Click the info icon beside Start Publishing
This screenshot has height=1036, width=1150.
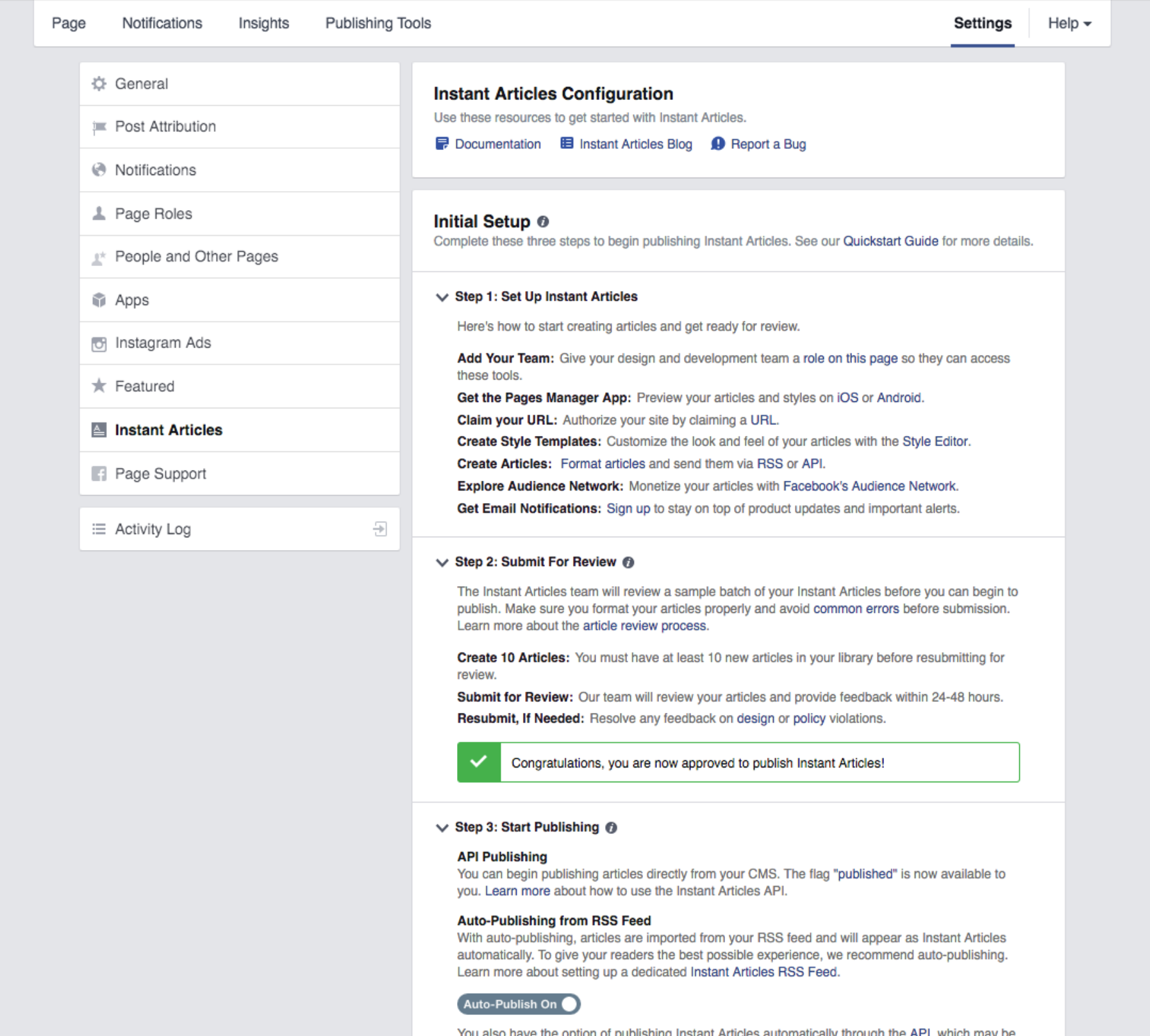(612, 828)
